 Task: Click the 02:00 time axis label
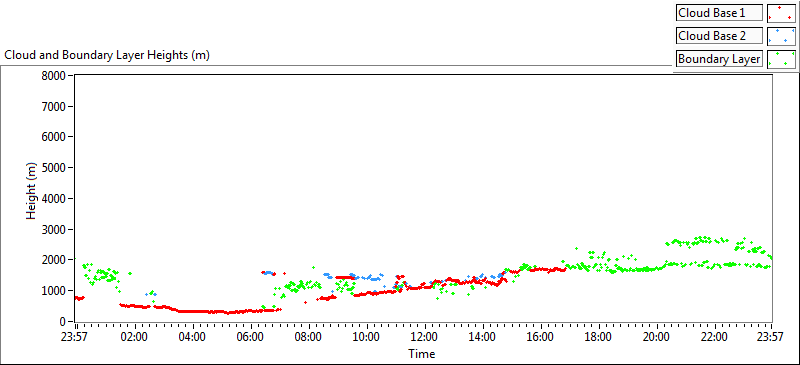point(135,337)
